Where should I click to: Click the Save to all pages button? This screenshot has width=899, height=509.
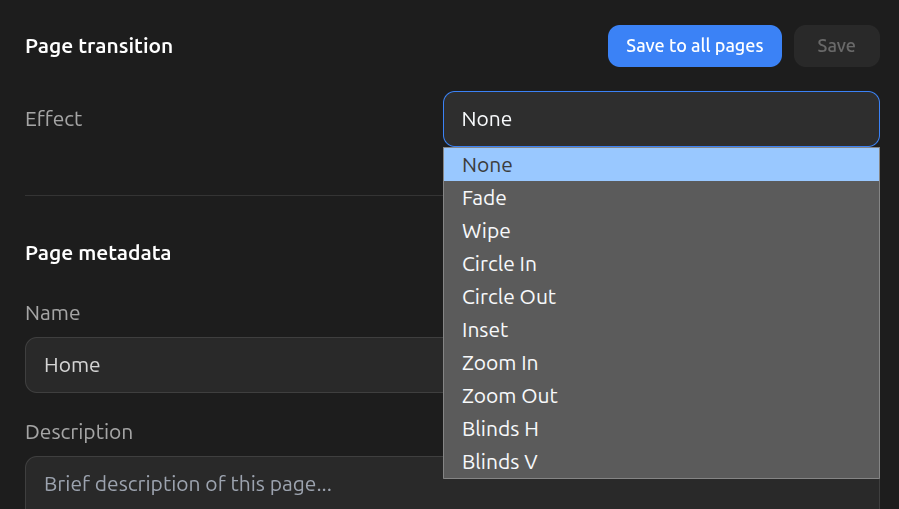click(x=694, y=46)
